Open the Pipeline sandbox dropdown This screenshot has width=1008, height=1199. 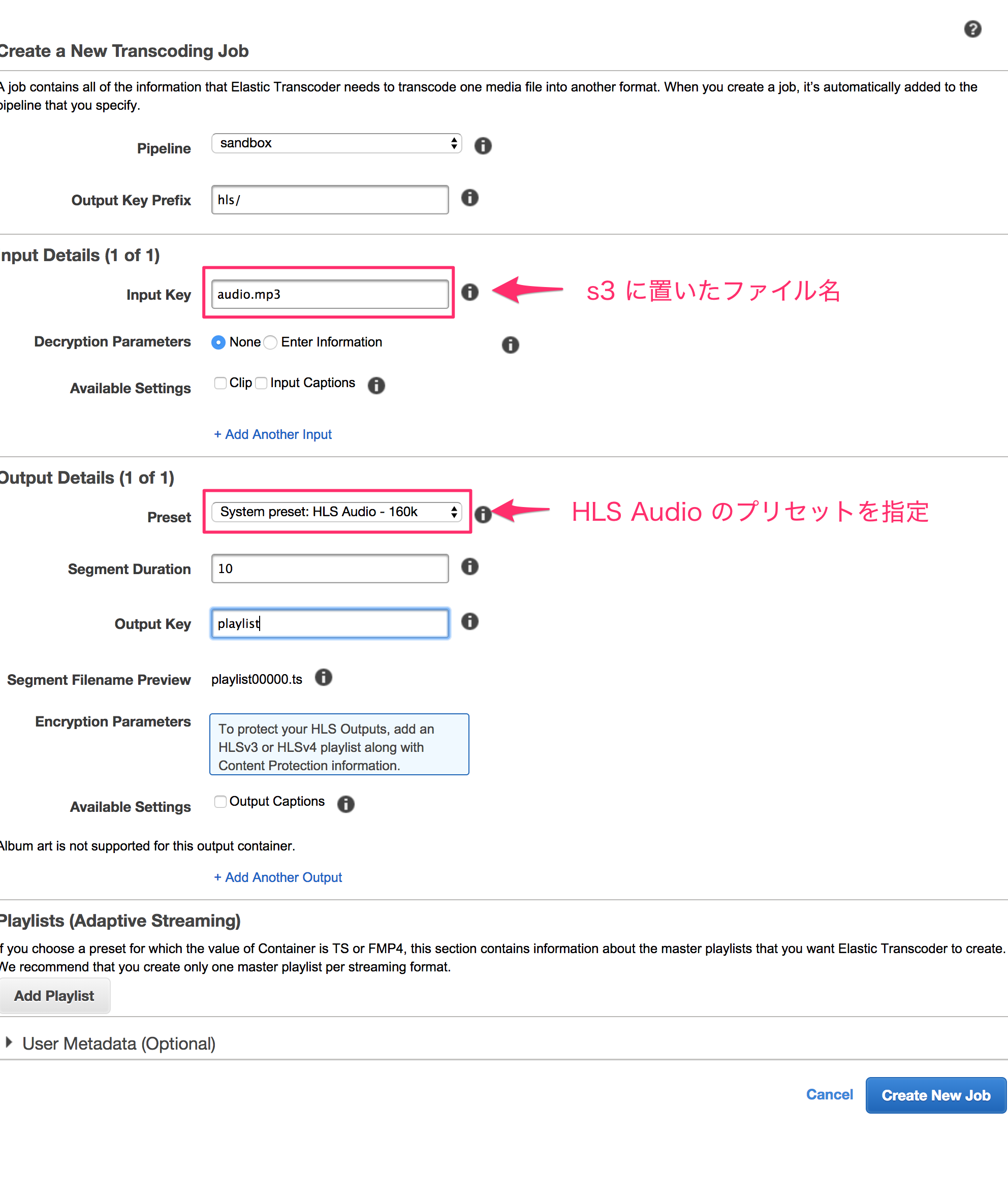point(336,143)
